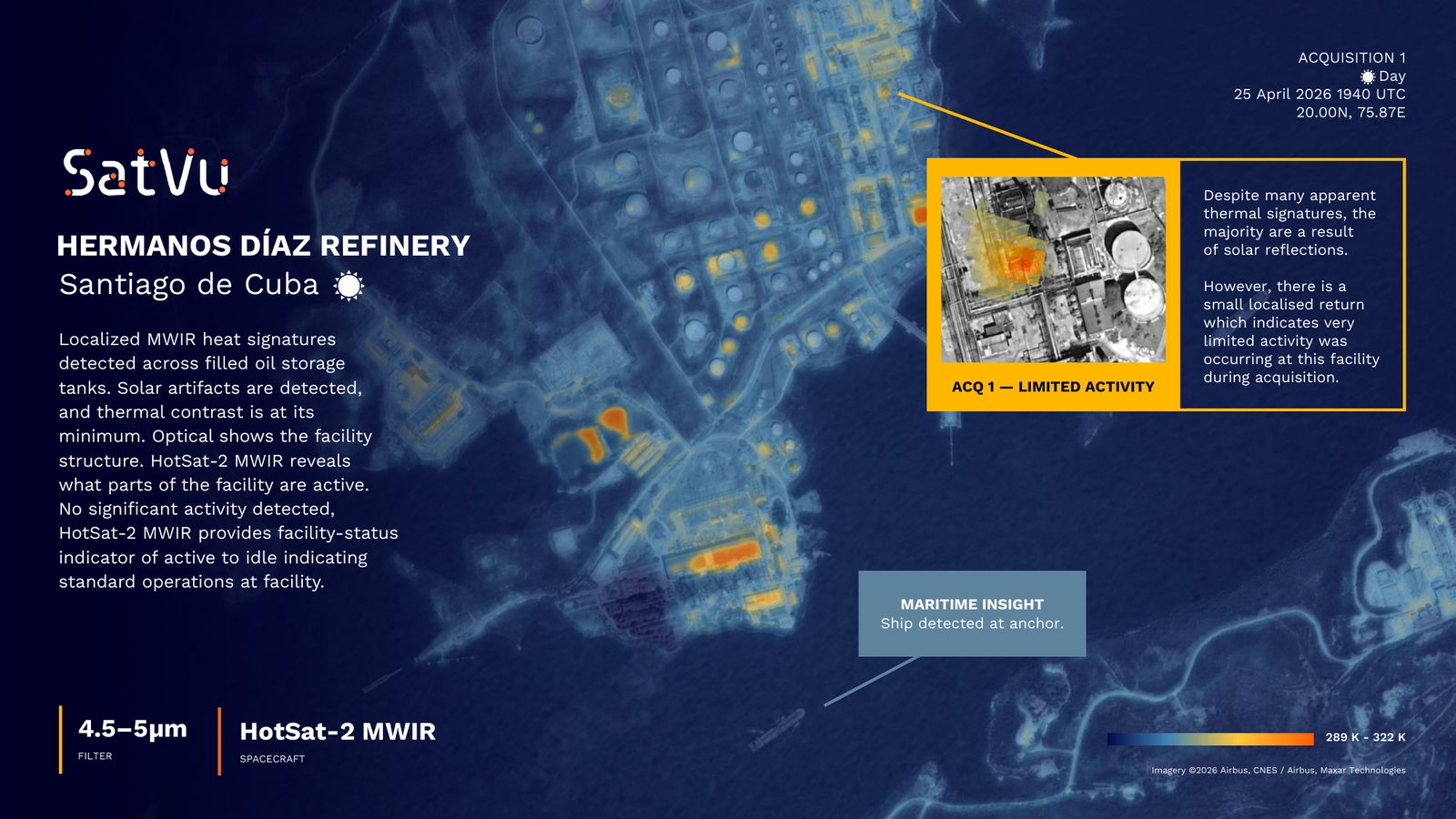Click the FILTER label
This screenshot has width=1456, height=819.
96,756
